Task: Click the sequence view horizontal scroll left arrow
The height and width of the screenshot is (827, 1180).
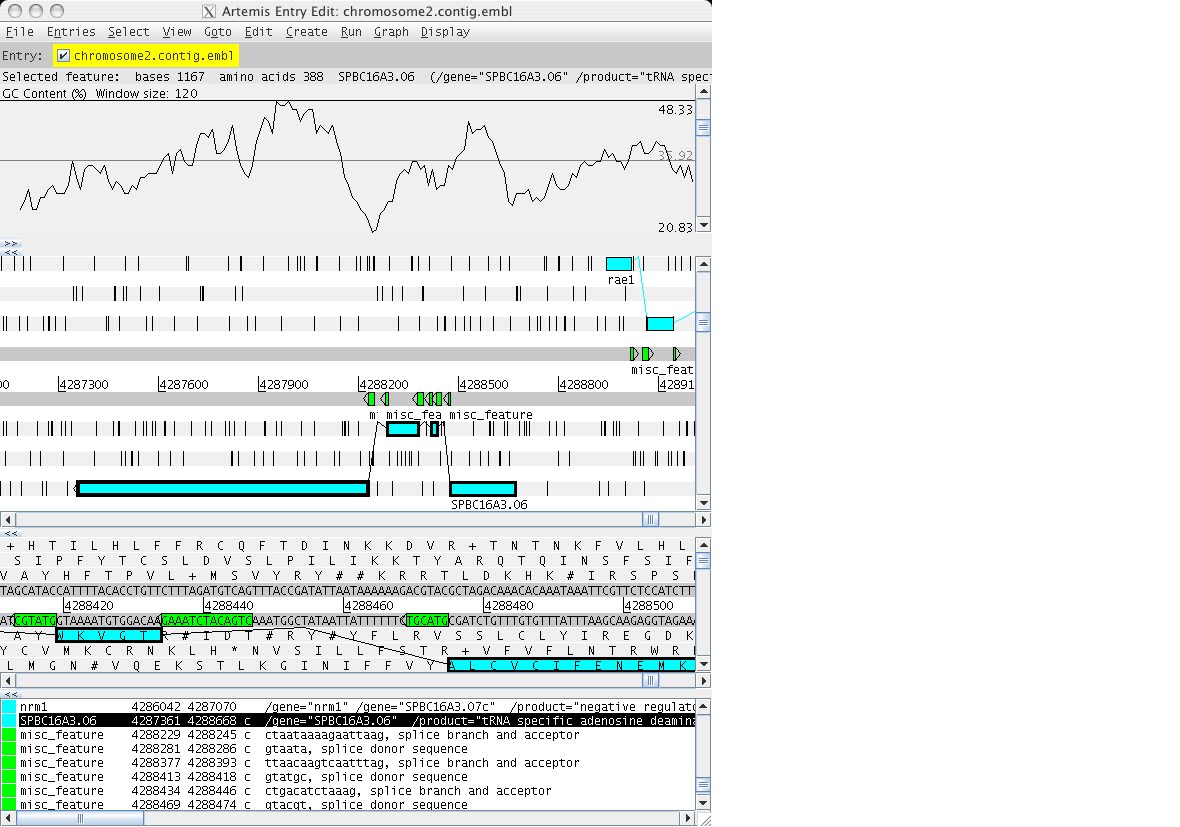Action: coord(8,680)
